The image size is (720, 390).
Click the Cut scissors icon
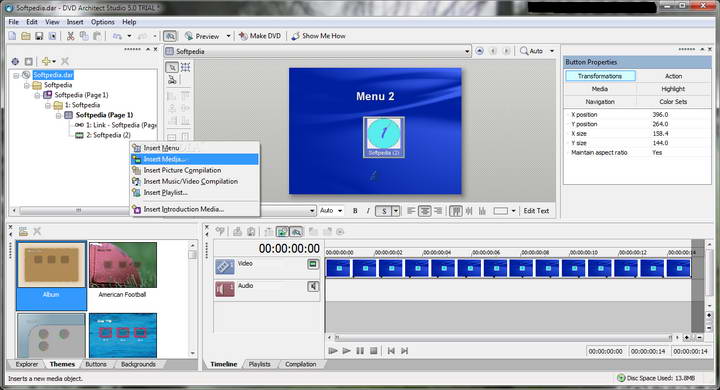(x=70, y=36)
